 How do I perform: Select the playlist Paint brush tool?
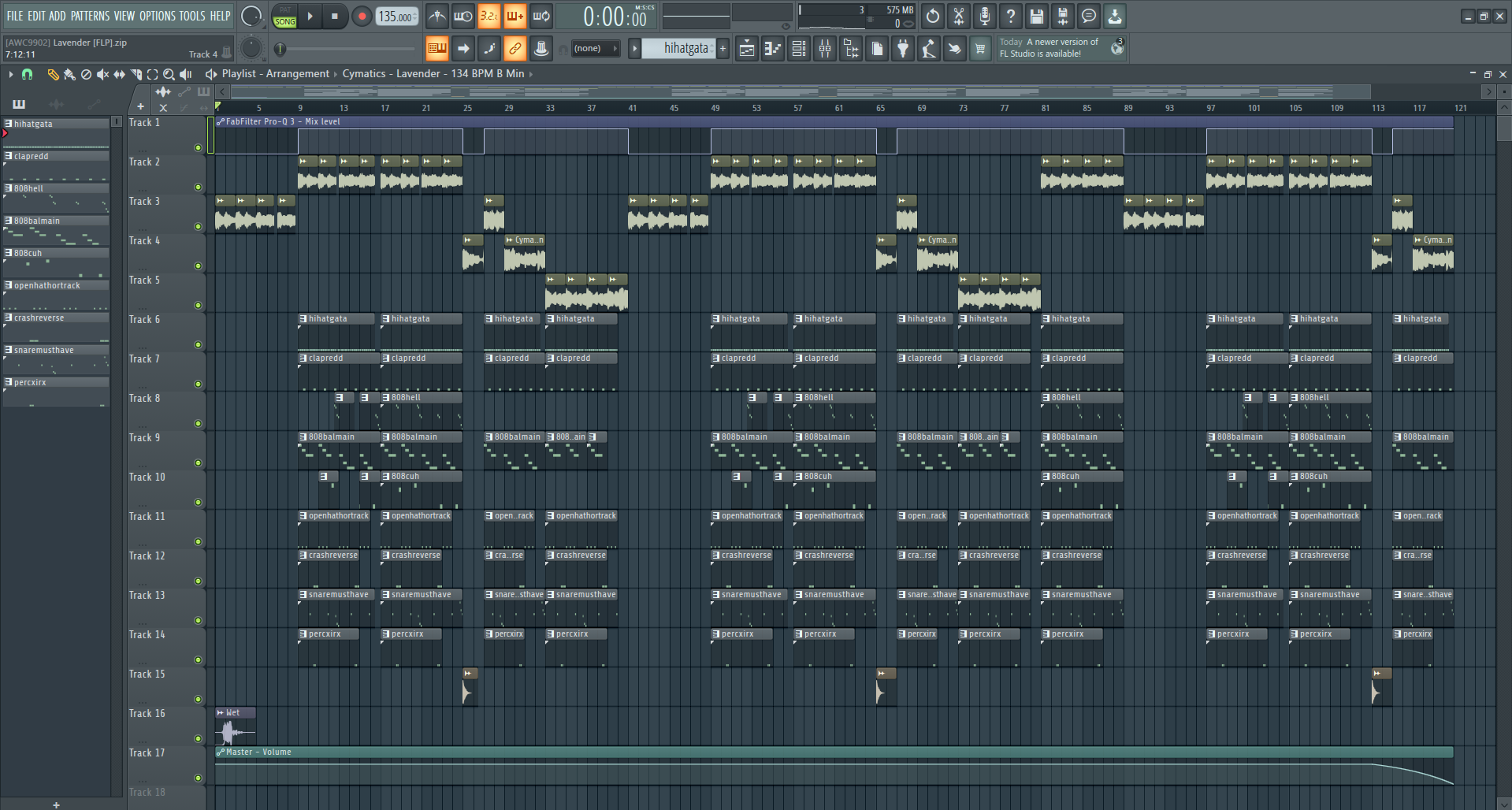pyautogui.click(x=69, y=74)
